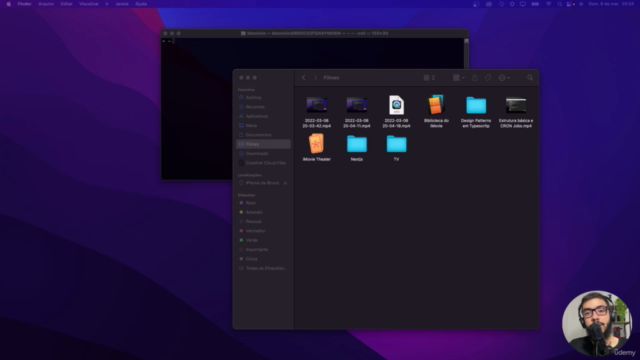Click the display icon in menu bar
Image resolution: width=640 pixels, height=360 pixels.
[x=523, y=4]
